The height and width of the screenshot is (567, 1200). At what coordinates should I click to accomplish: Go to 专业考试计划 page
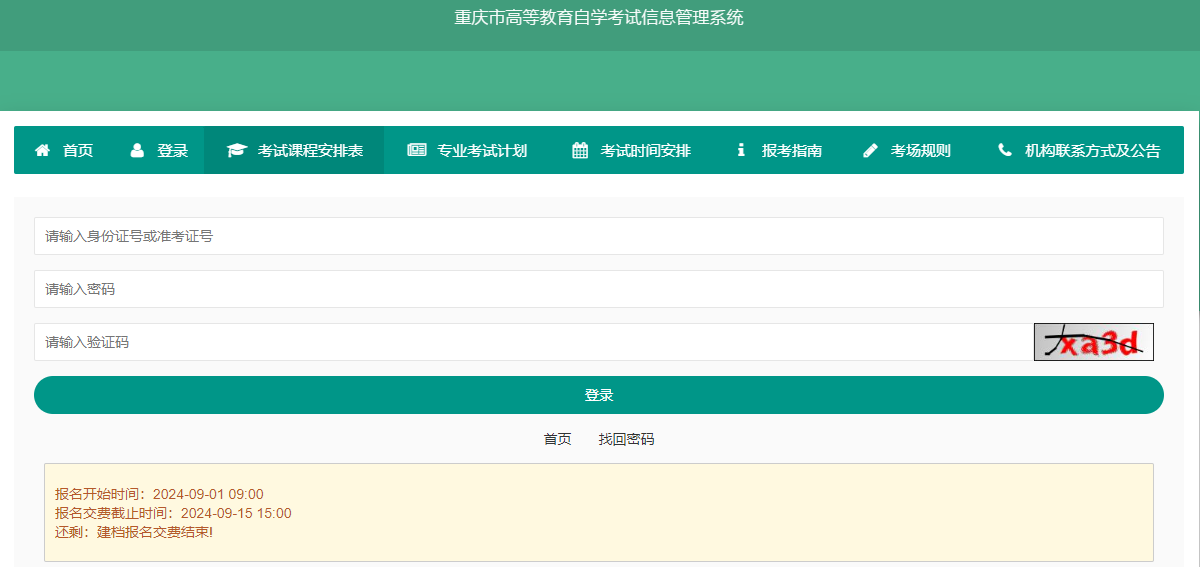482,151
